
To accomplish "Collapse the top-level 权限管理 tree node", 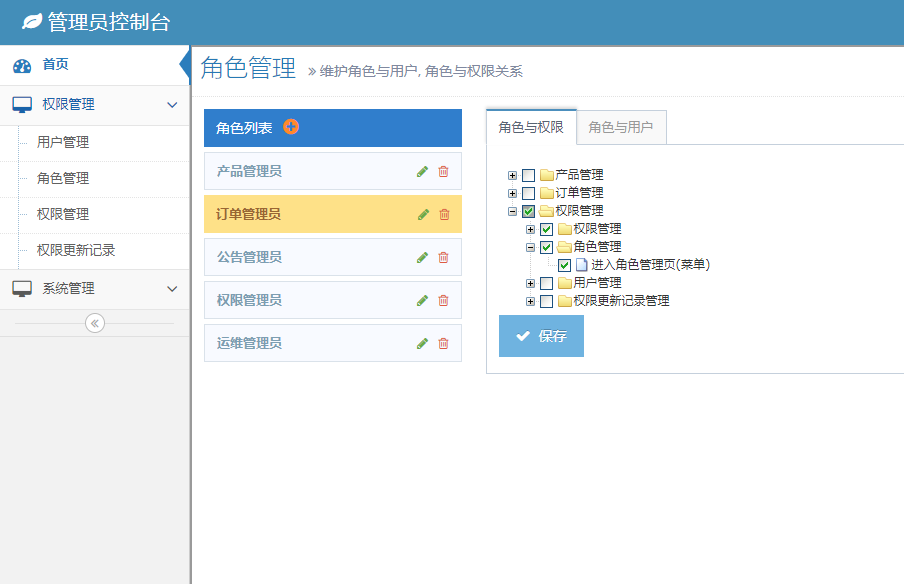I will pyautogui.click(x=512, y=211).
